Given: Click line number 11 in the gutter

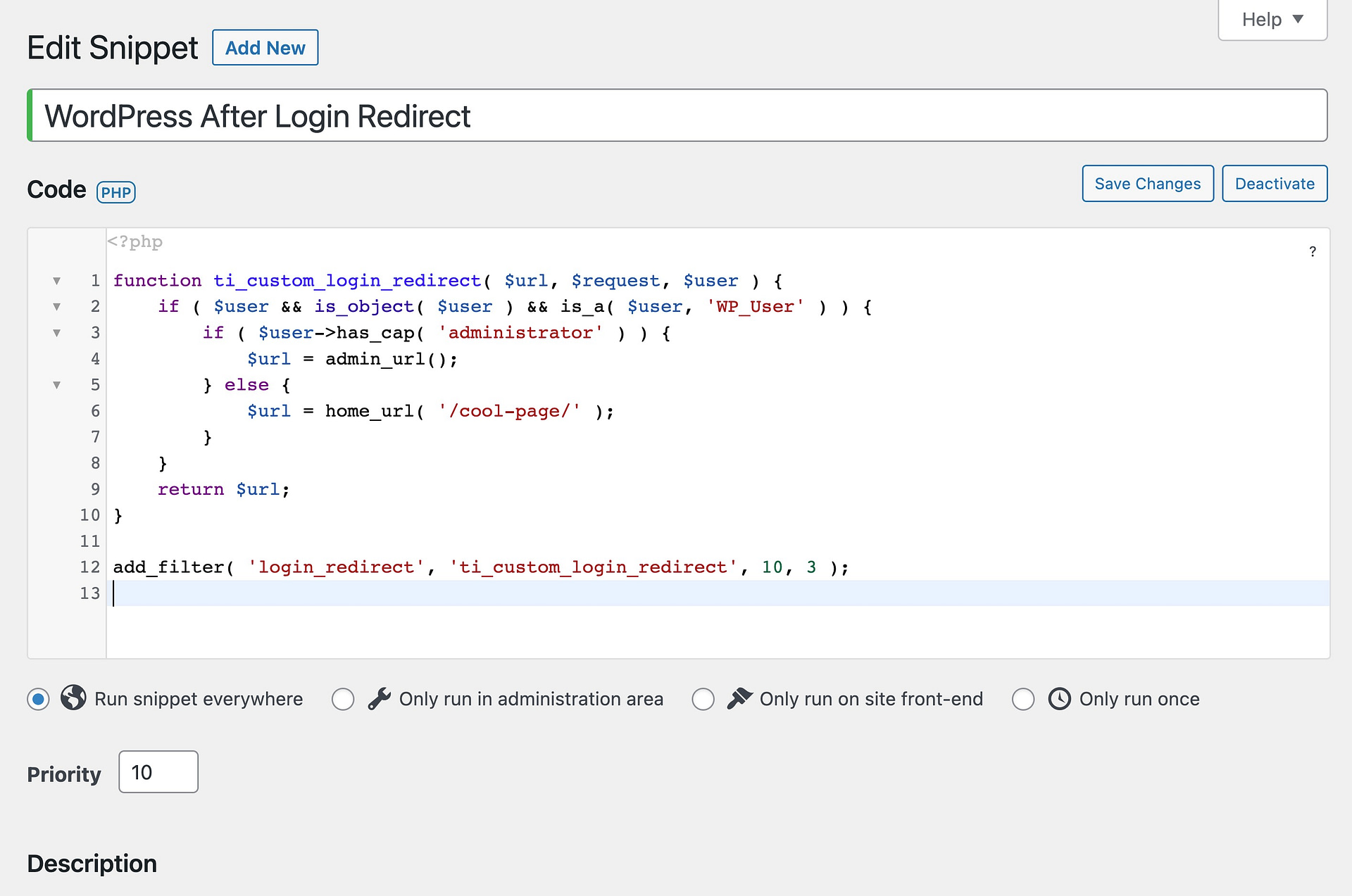Looking at the screenshot, I should pos(89,541).
